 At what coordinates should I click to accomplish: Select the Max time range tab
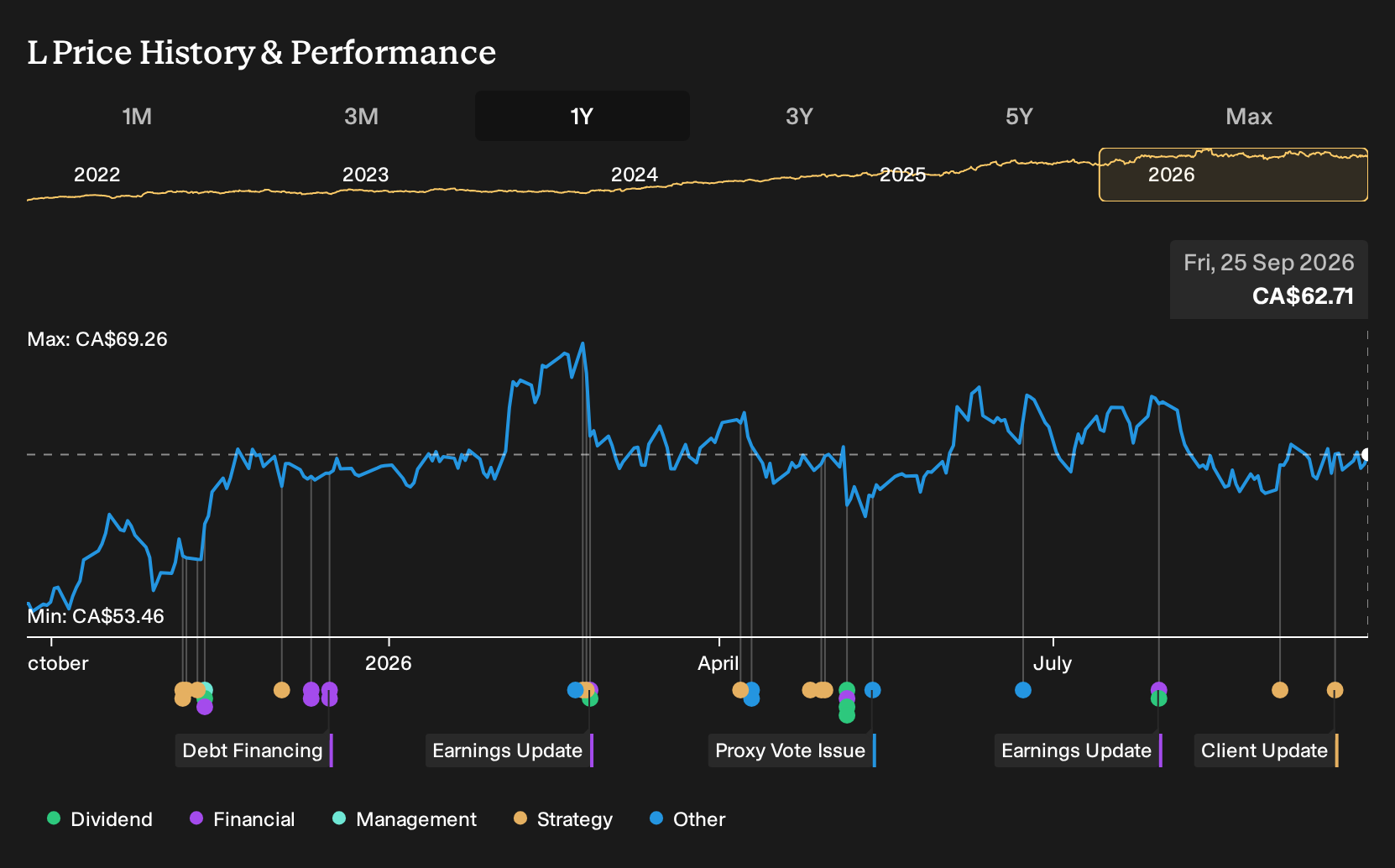pyautogui.click(x=1249, y=116)
